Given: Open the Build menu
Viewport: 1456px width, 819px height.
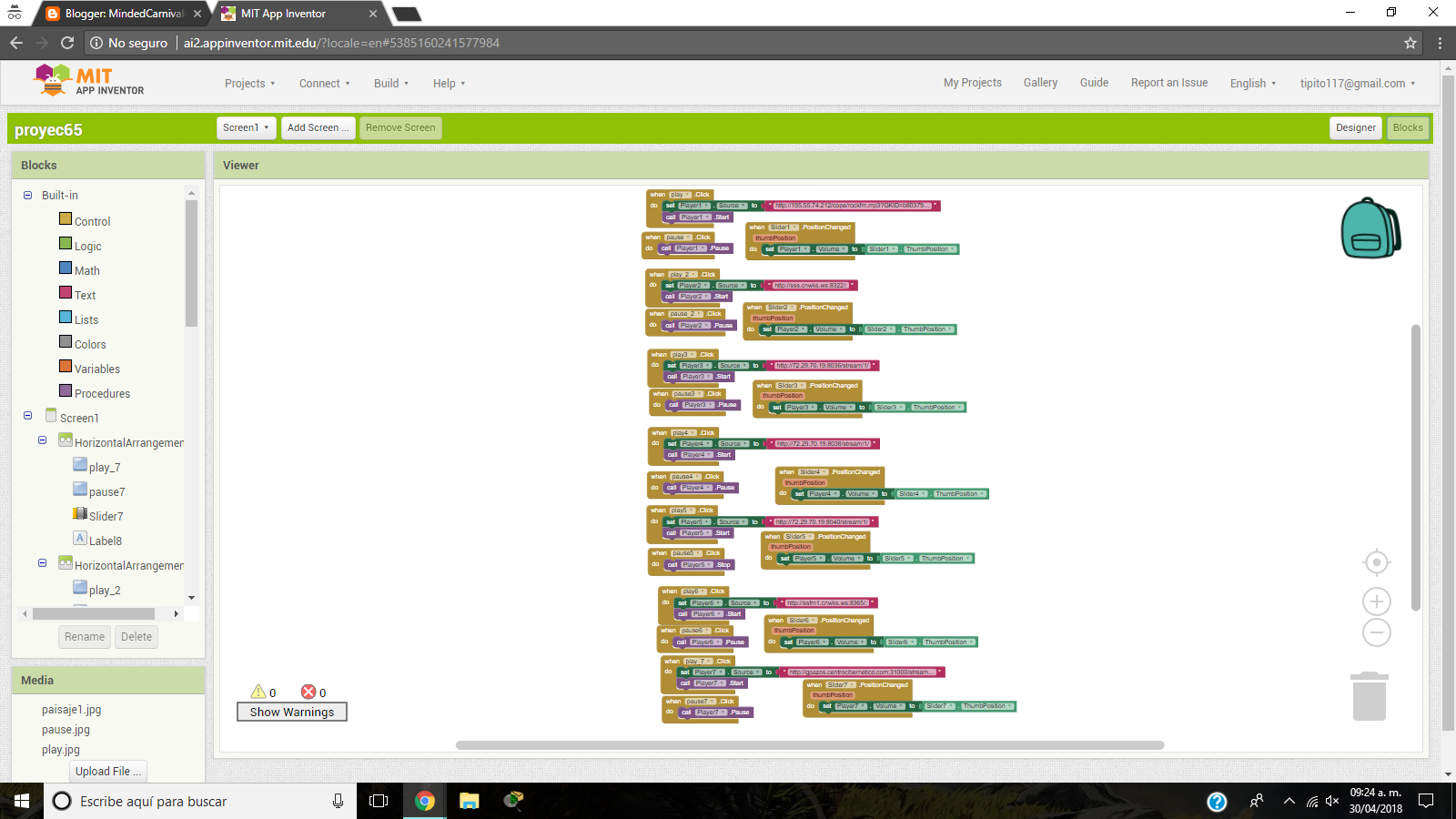Looking at the screenshot, I should pos(390,83).
